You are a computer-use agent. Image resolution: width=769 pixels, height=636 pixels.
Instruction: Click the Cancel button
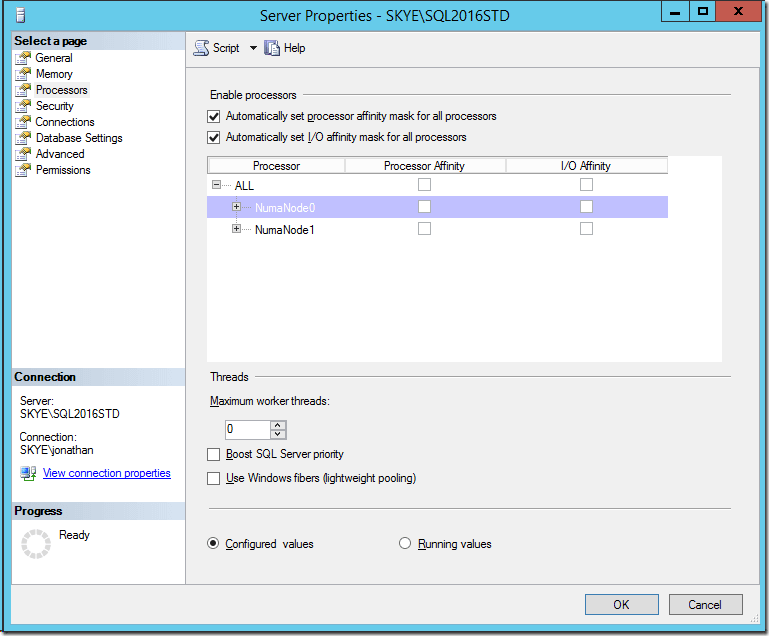tap(705, 605)
